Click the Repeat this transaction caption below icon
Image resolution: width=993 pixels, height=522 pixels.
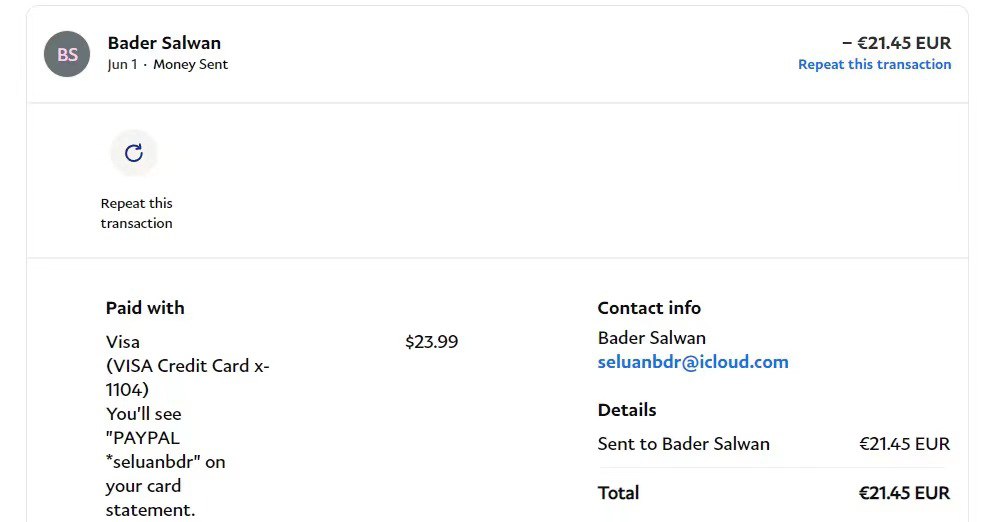[x=137, y=213]
